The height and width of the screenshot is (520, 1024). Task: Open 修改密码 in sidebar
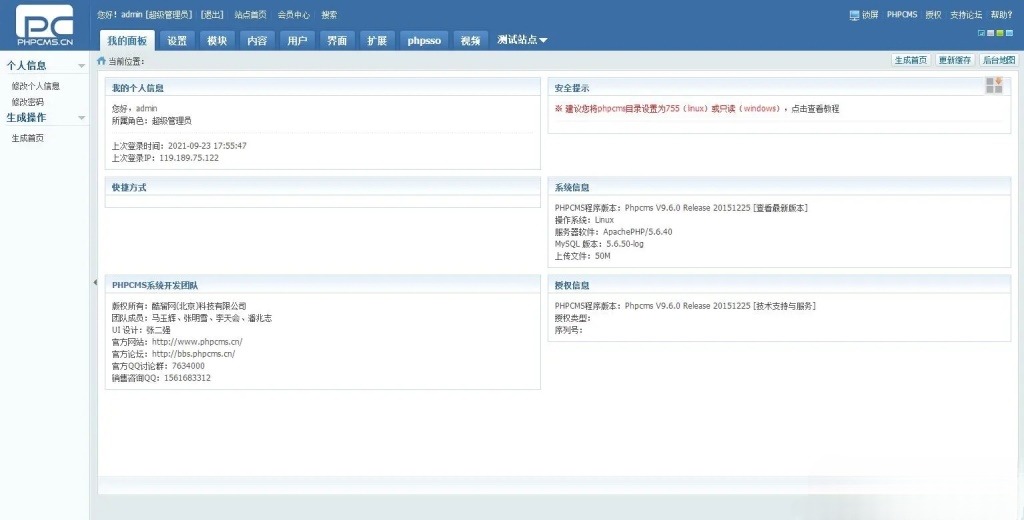[27, 102]
